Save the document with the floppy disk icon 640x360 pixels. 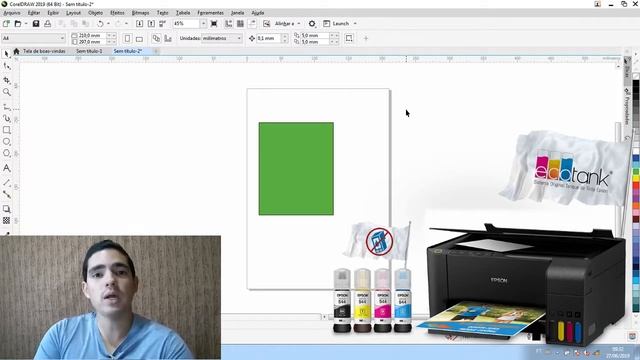(36, 24)
